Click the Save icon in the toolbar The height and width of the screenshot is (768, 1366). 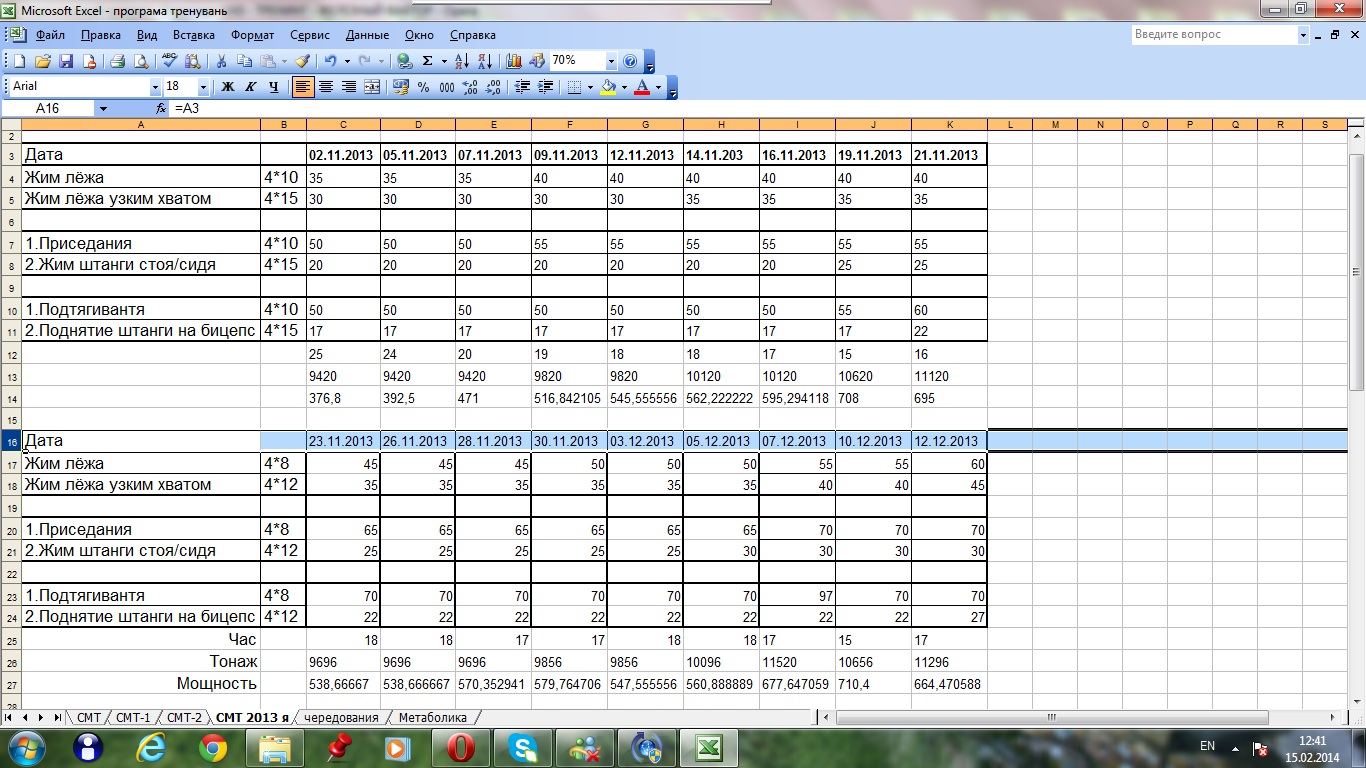pos(66,61)
